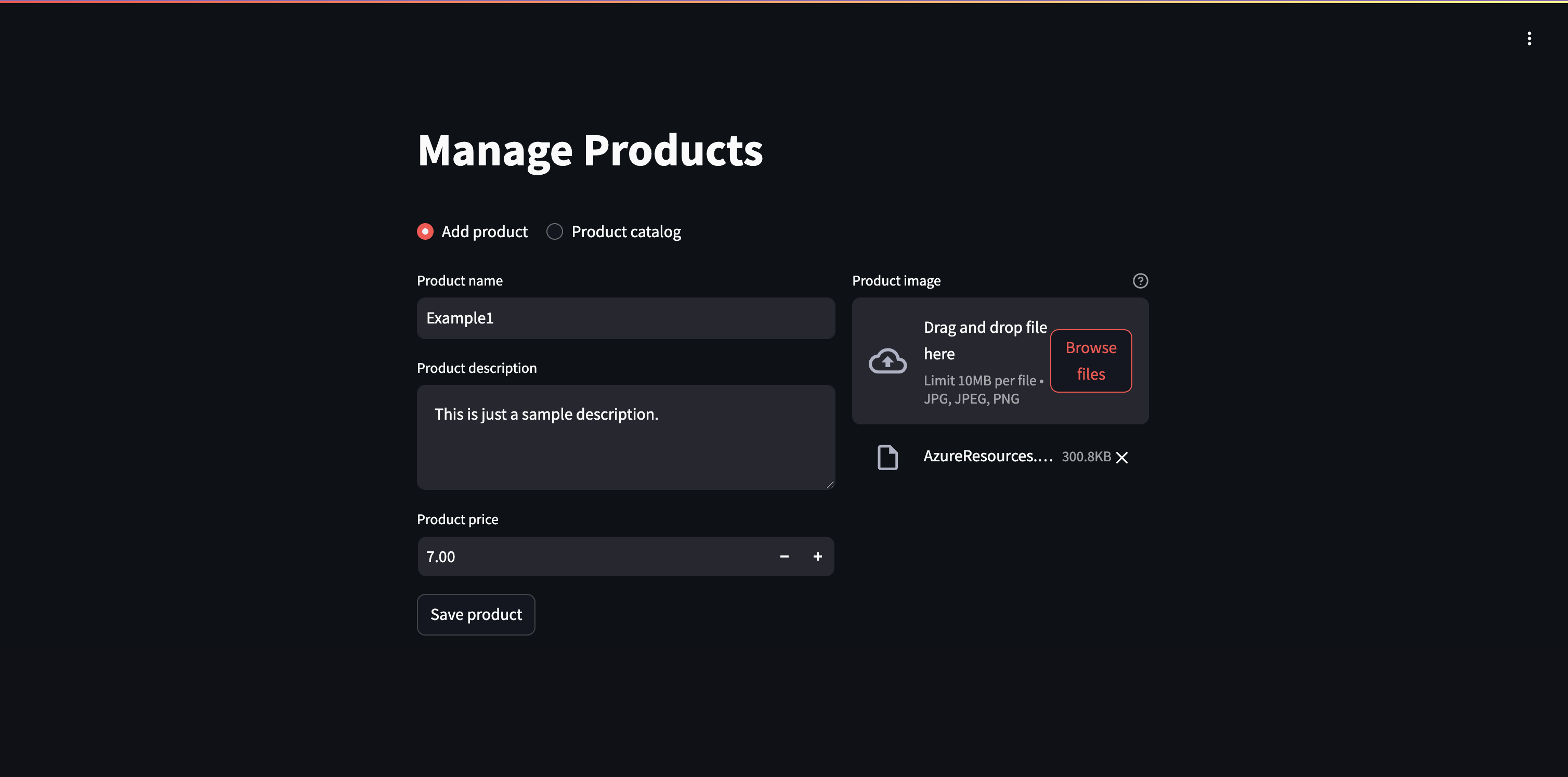Click the cloud upload icon
The image size is (1568, 777).
[887, 361]
